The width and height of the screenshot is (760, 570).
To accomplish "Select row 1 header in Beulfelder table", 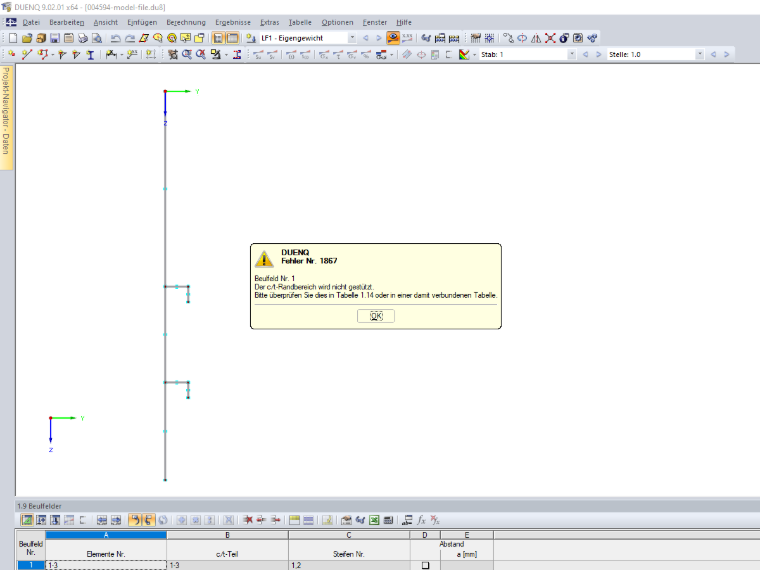I will point(31,565).
